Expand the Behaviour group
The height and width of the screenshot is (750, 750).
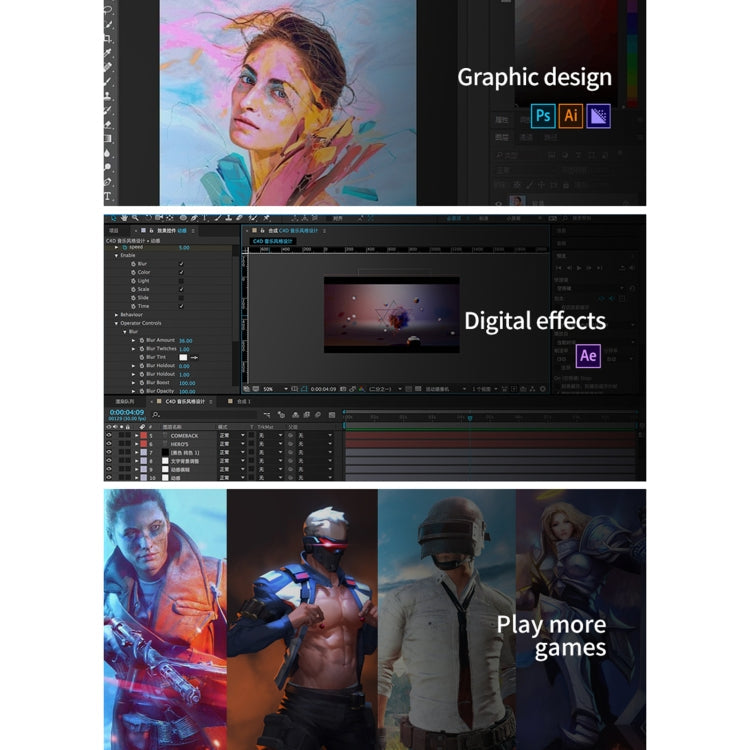(116, 314)
